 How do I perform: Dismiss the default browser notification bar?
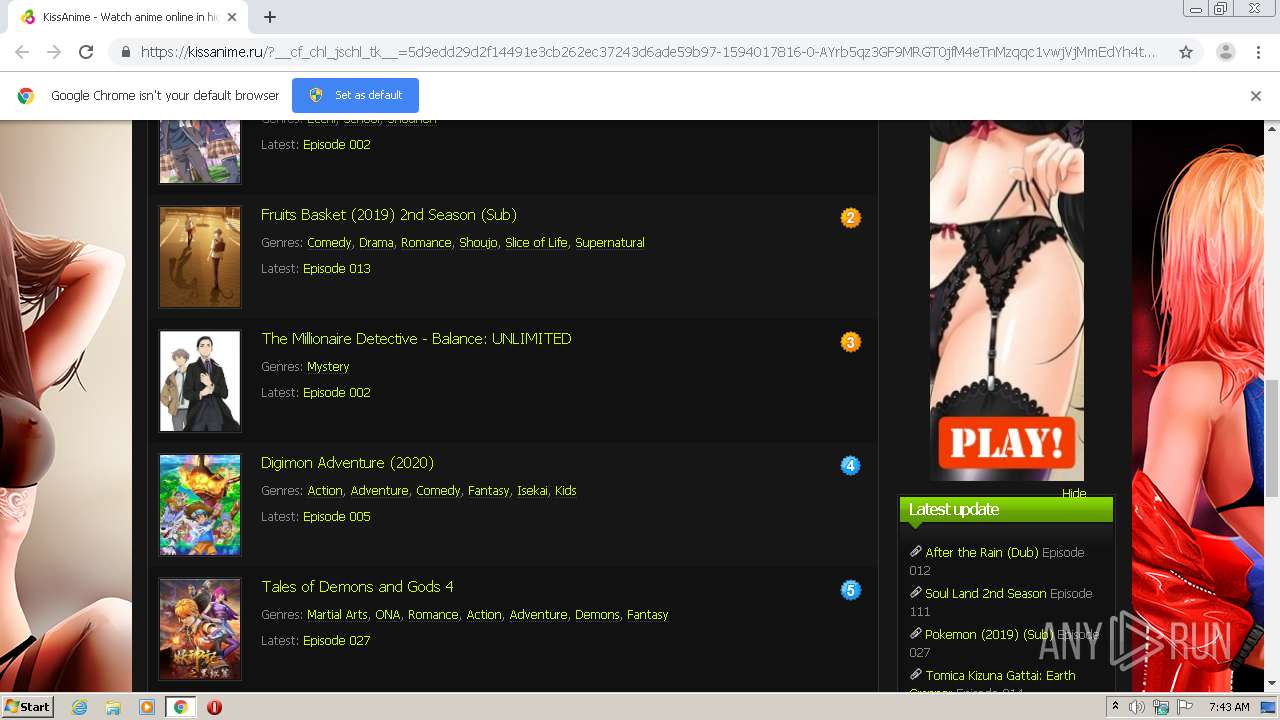(x=1256, y=96)
